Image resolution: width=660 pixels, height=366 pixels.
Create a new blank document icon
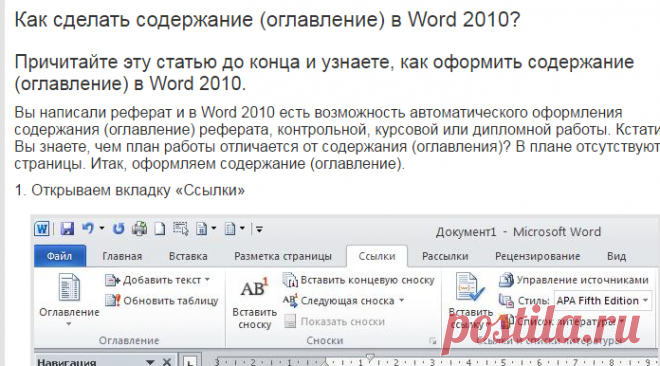click(x=160, y=229)
